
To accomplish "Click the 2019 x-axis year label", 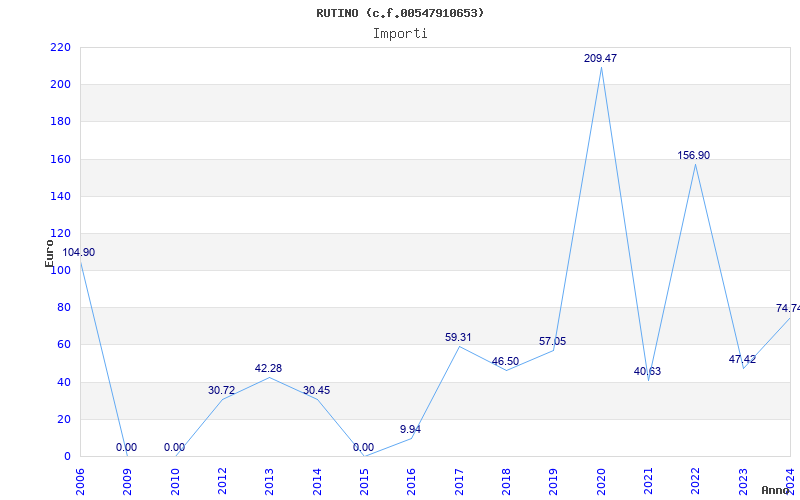I will click(x=554, y=482).
